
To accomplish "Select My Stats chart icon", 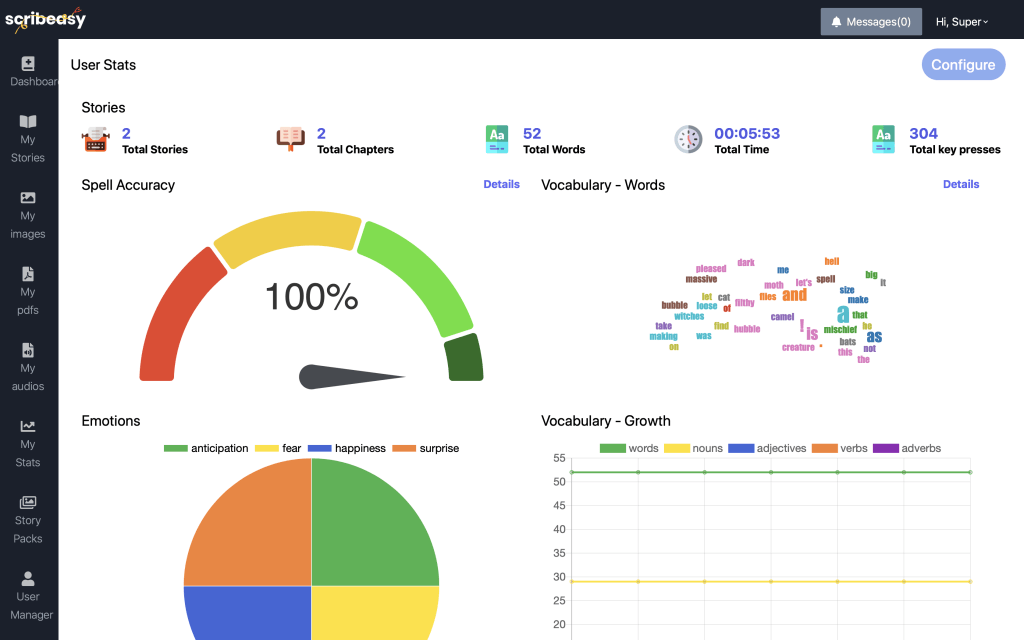I will pyautogui.click(x=28, y=426).
